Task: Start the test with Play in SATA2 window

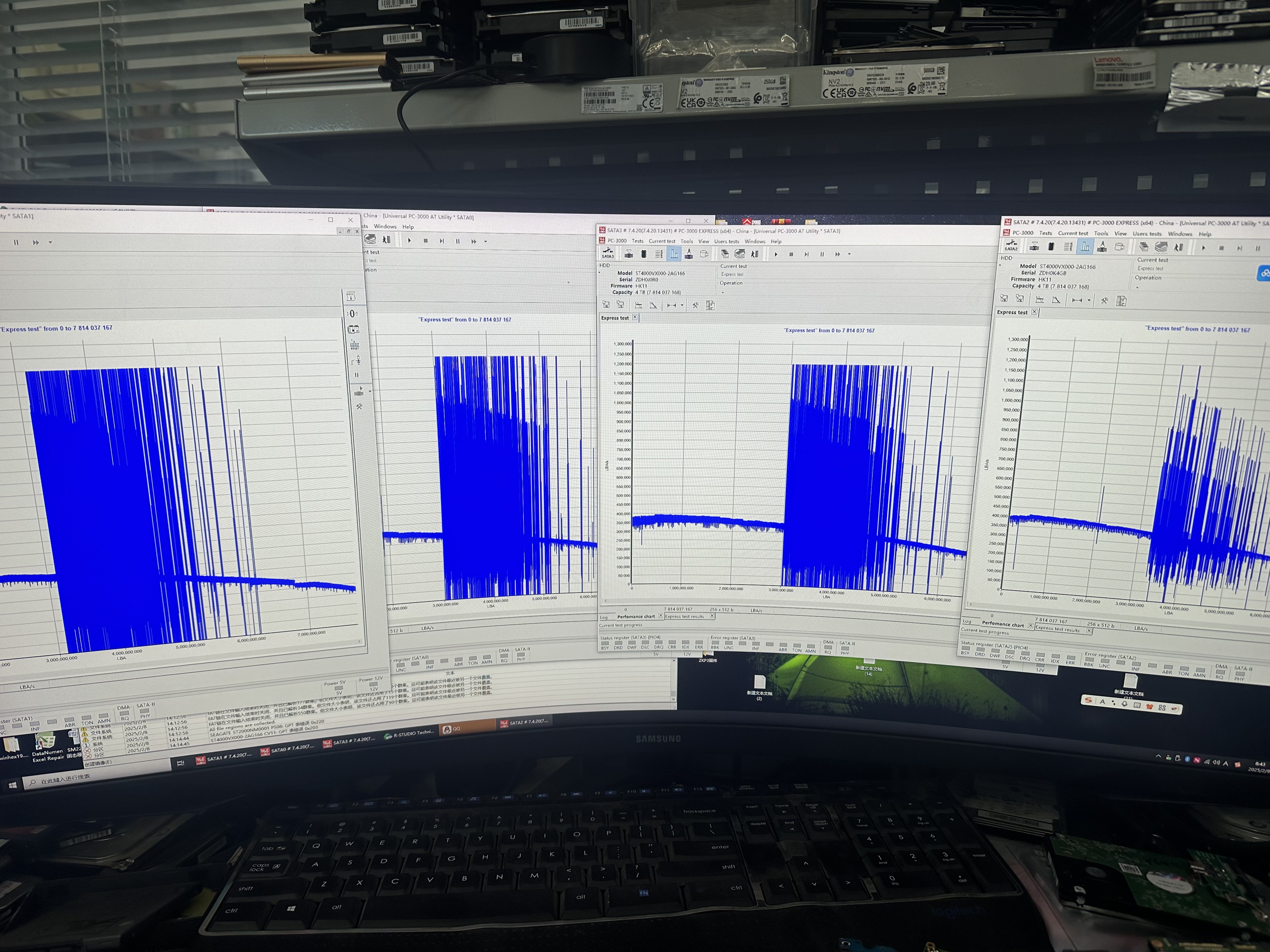Action: [1204, 248]
